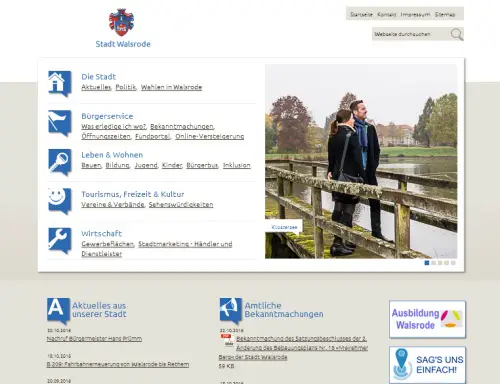
Task: Click the key icon next to Leben & Wohnen
Action: [60, 162]
